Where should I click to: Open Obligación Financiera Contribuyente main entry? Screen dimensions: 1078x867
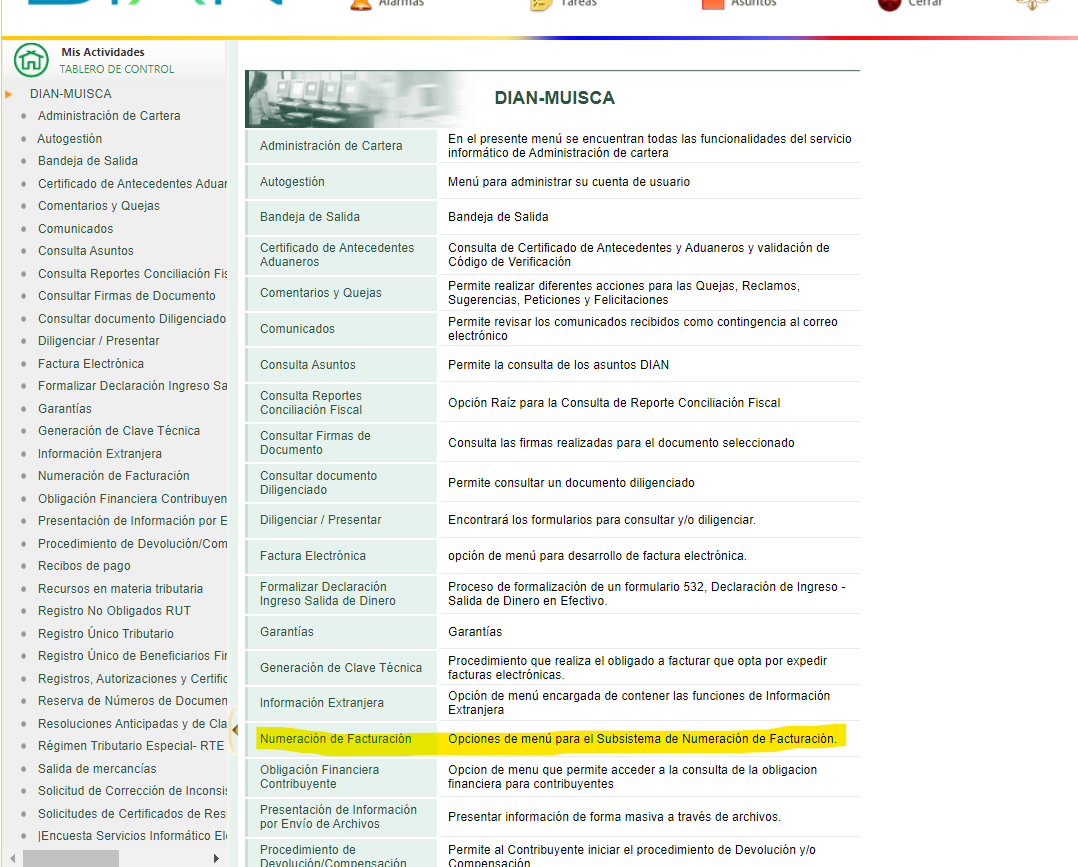click(319, 776)
